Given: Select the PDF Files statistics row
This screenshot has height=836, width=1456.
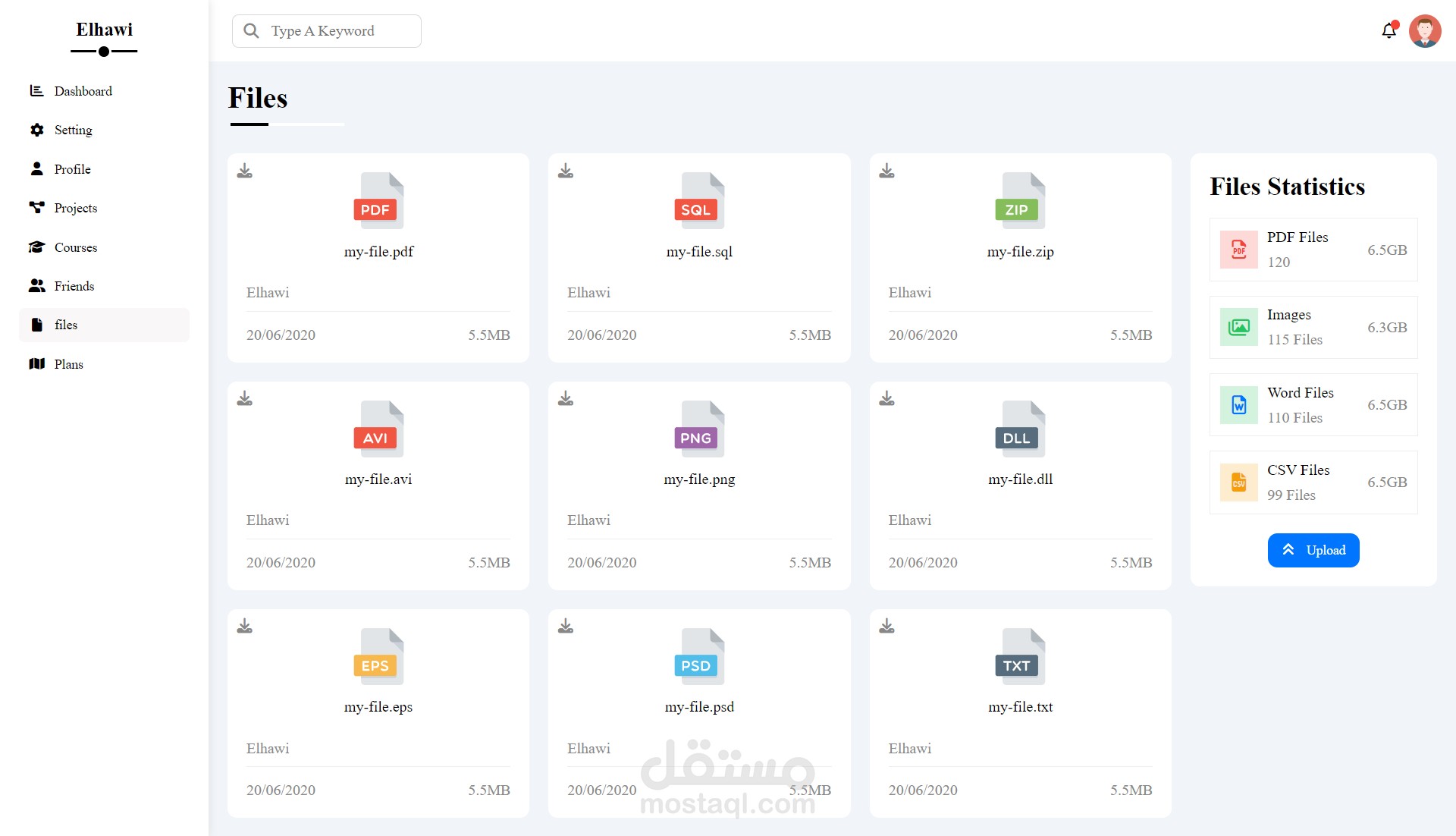Looking at the screenshot, I should click(x=1313, y=250).
